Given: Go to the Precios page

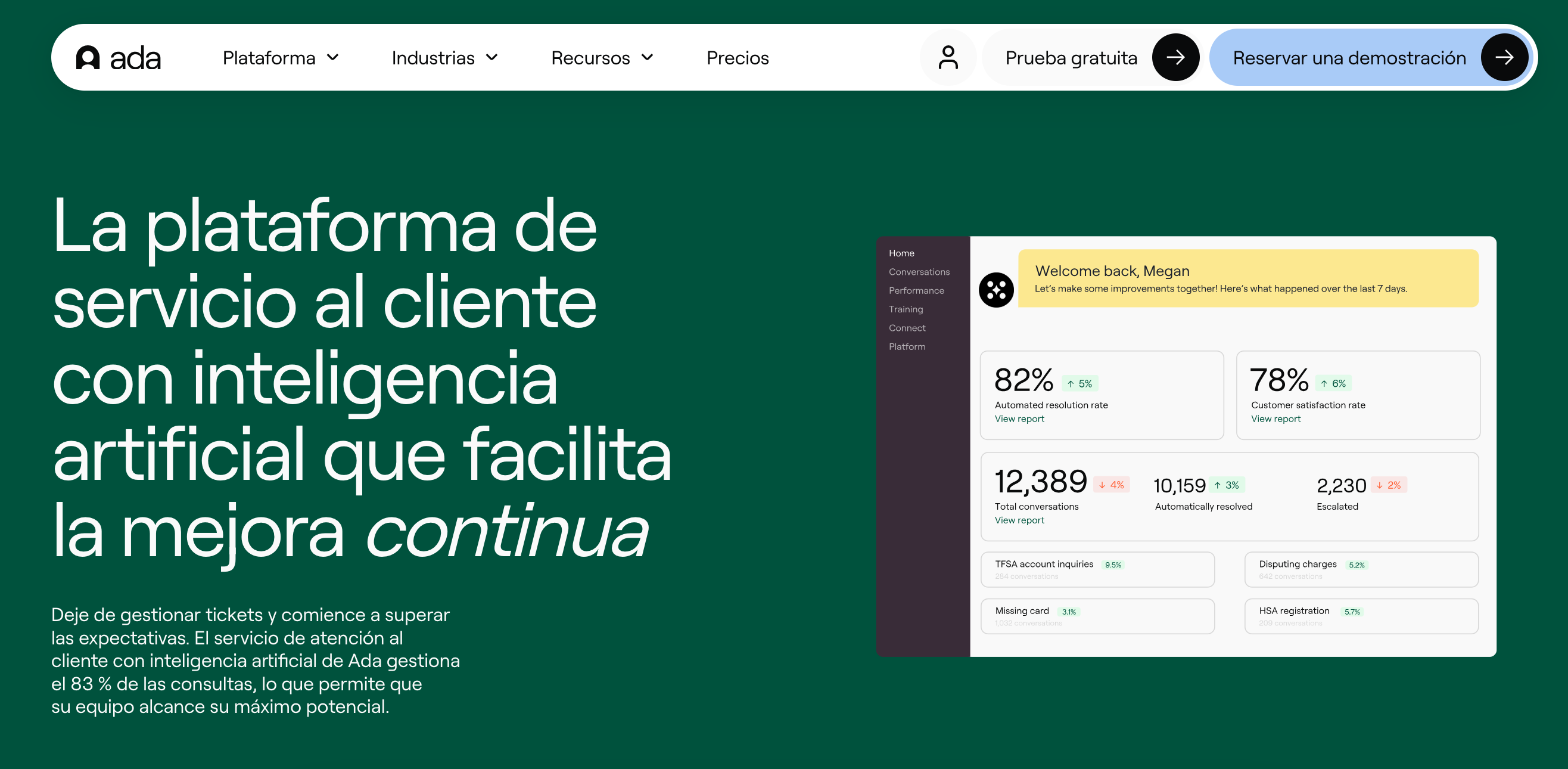Looking at the screenshot, I should 737,58.
